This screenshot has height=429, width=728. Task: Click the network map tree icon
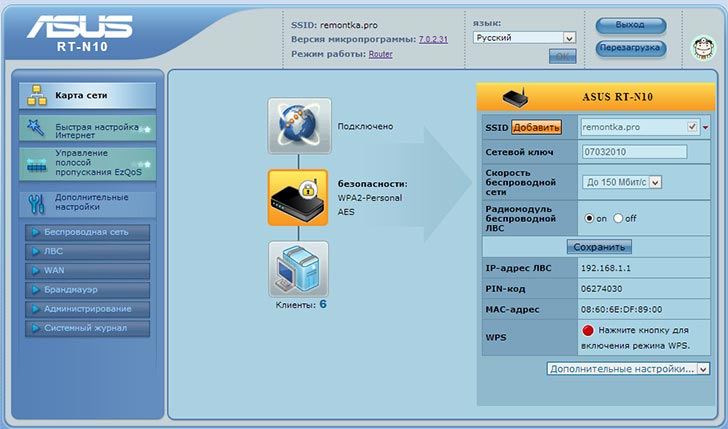[x=37, y=95]
